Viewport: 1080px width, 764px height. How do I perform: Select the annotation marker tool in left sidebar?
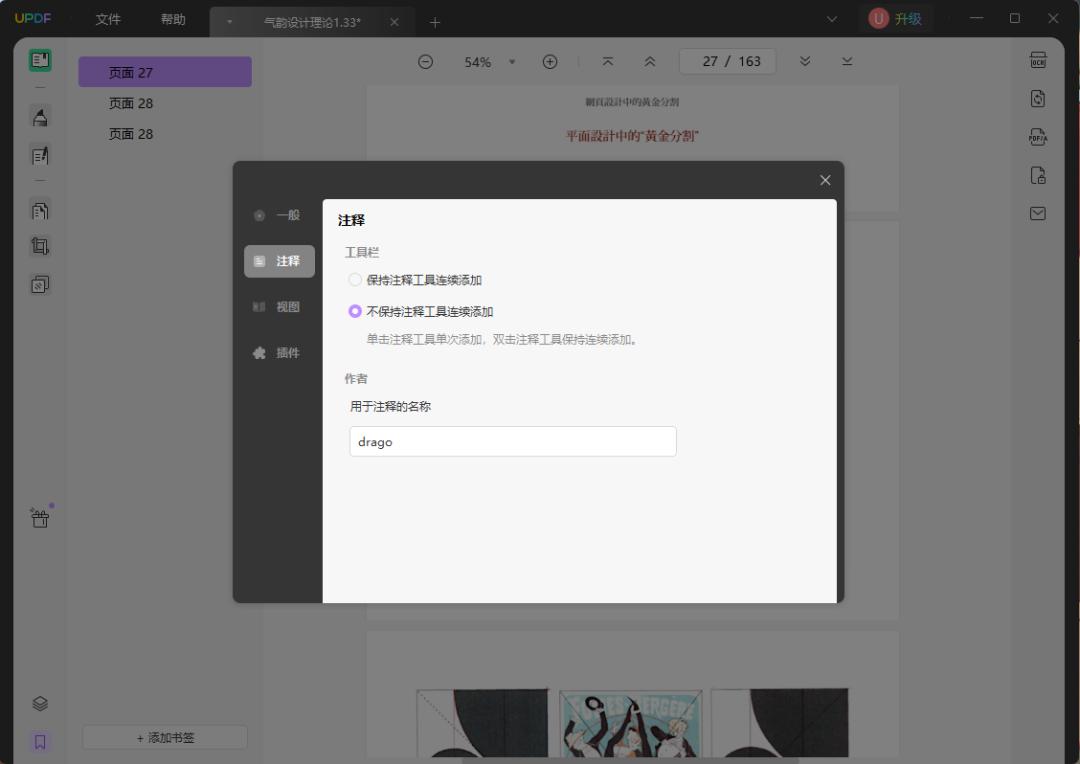pos(40,115)
